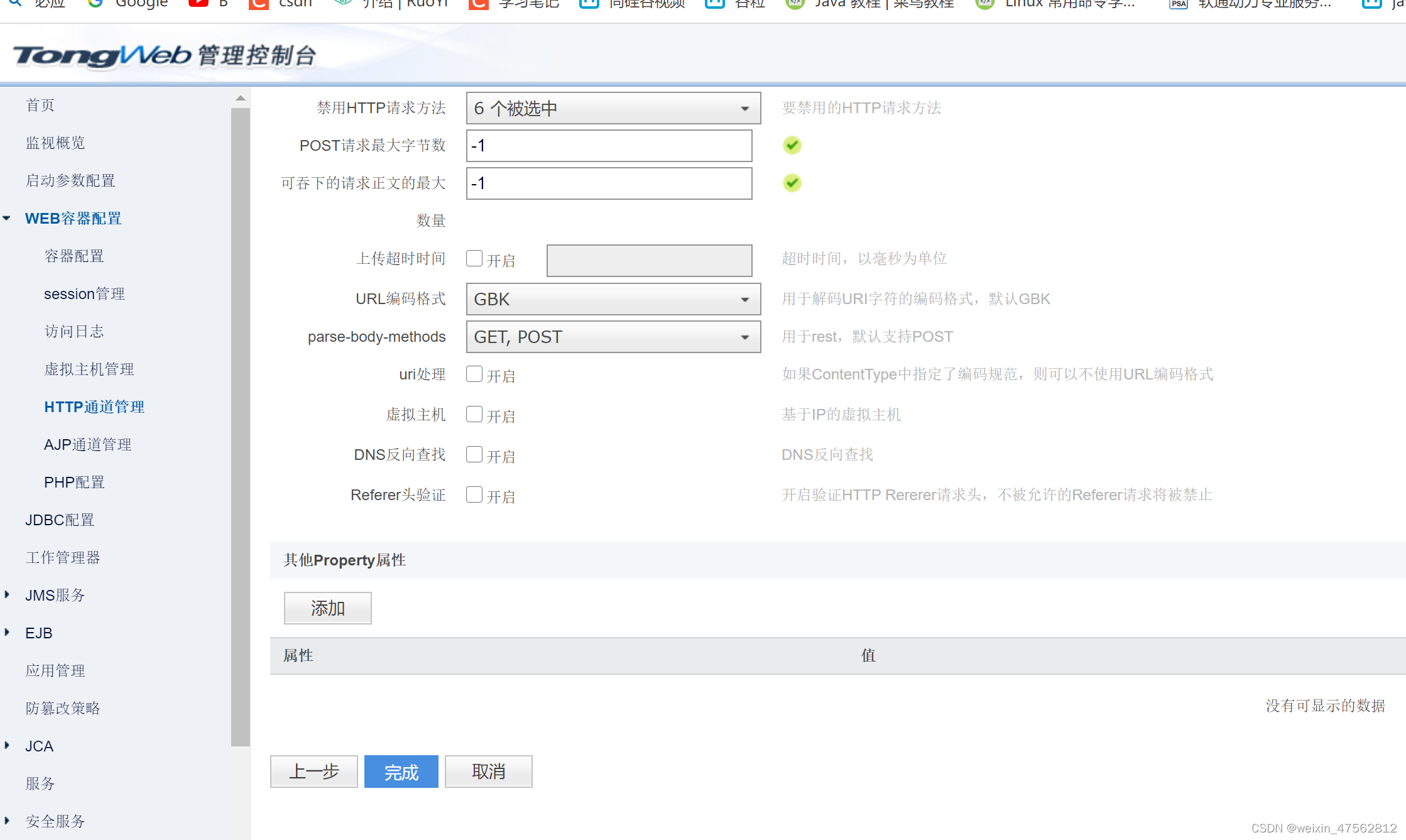Enable Referer头验证 checkbox
The width and height of the screenshot is (1406, 840).
click(474, 494)
